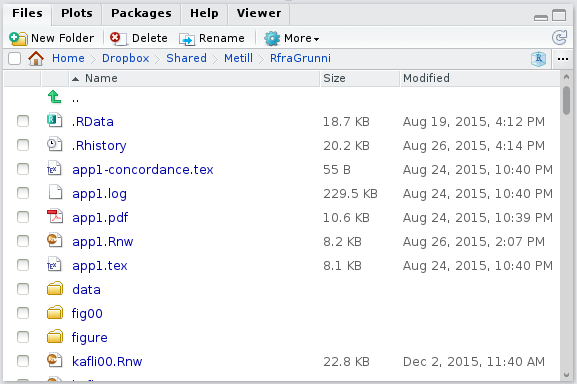Navigate to Shared in breadcrumb
Screen dimensions: 577x384
coord(186,58)
